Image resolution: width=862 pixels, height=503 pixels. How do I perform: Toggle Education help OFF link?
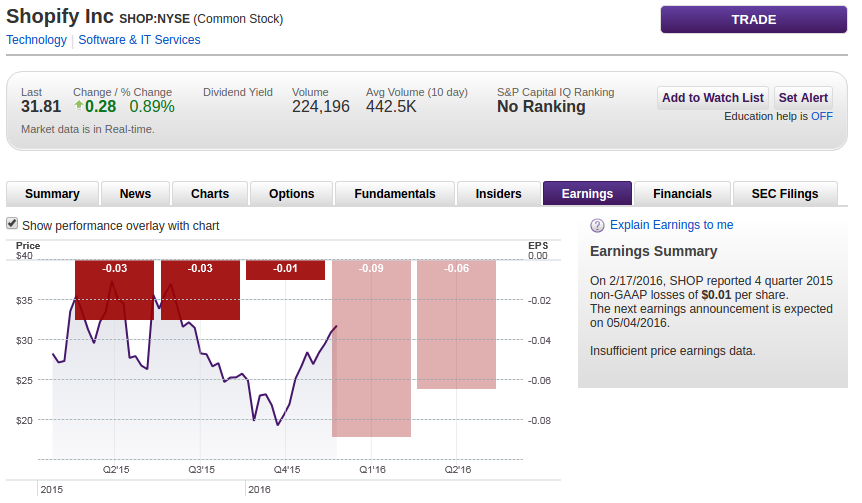[821, 116]
